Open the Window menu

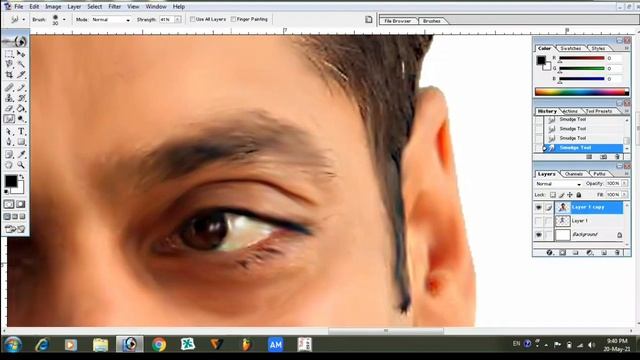pos(156,7)
